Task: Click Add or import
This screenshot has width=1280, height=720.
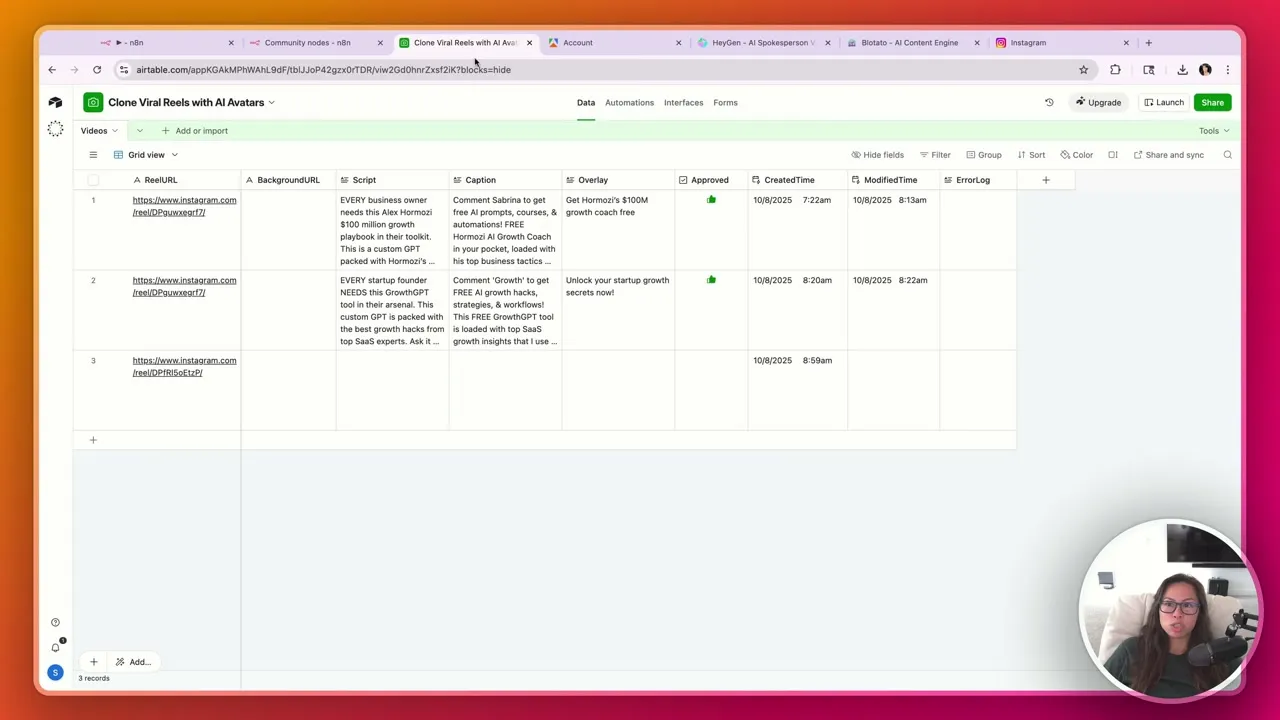Action: pos(195,131)
